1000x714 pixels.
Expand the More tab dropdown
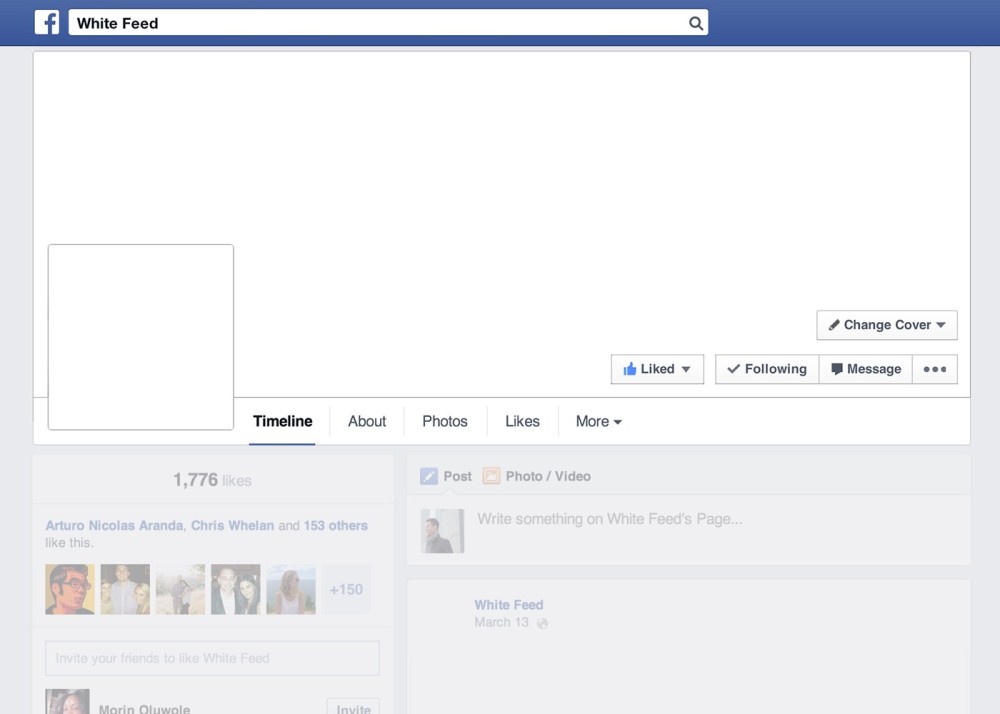pos(598,421)
